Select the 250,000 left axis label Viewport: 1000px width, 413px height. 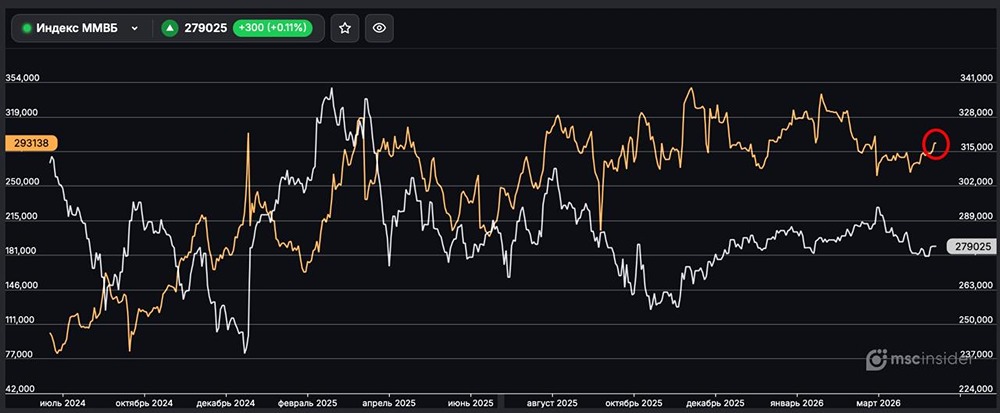(22, 182)
